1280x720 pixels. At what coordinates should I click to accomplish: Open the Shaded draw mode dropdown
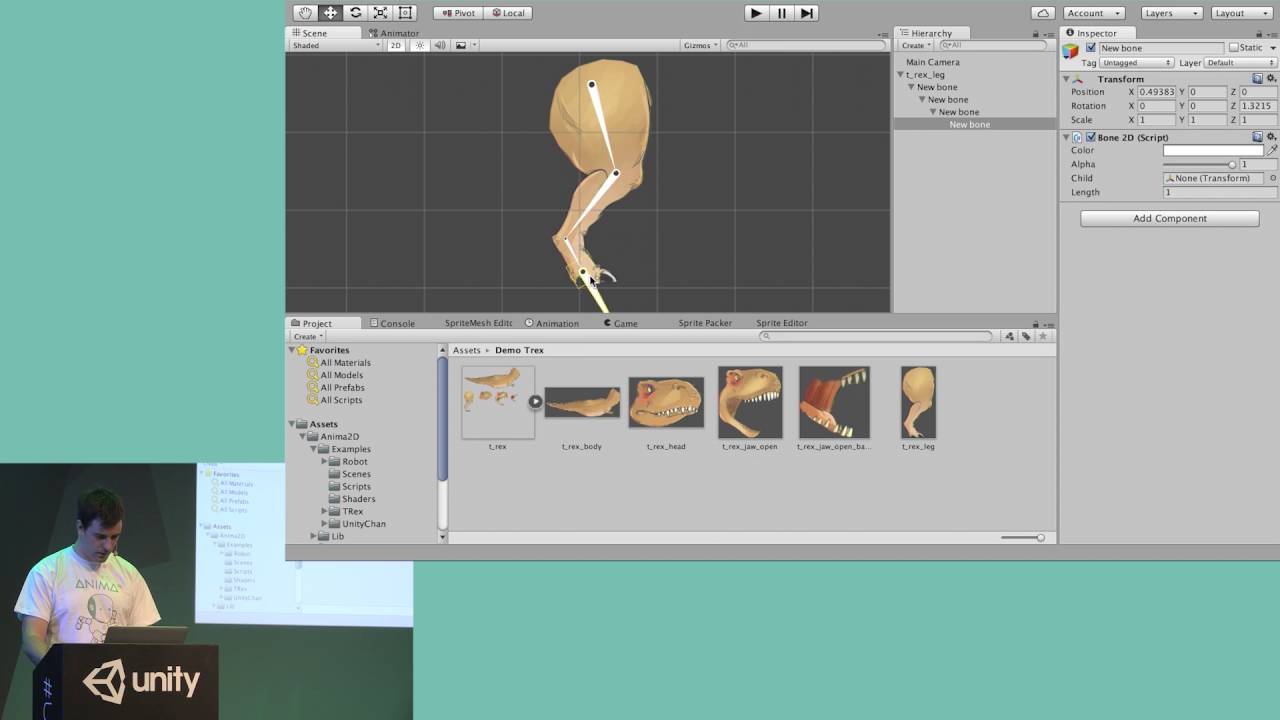(336, 45)
